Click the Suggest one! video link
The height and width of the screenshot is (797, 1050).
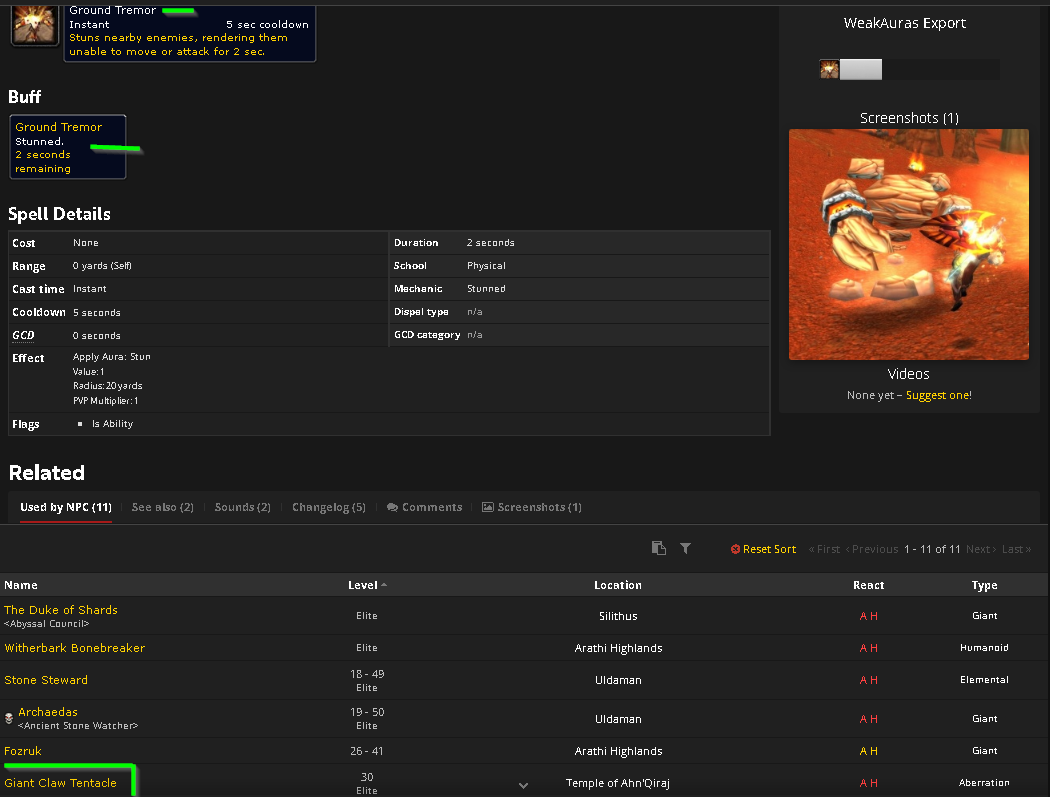tap(938, 395)
